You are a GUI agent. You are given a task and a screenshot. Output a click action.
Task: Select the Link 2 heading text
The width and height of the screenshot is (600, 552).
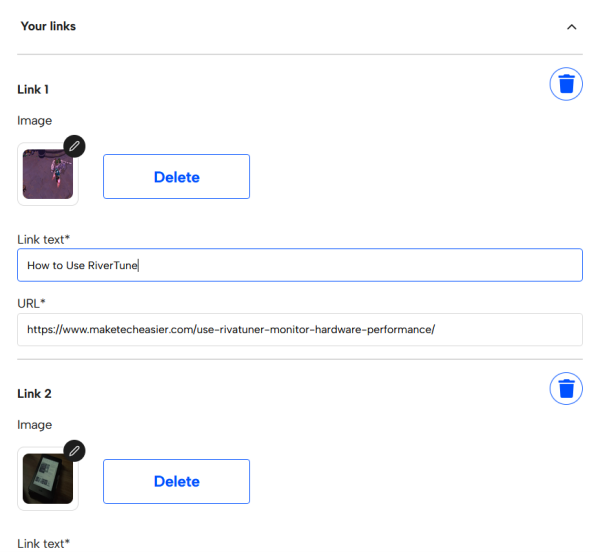tap(34, 394)
